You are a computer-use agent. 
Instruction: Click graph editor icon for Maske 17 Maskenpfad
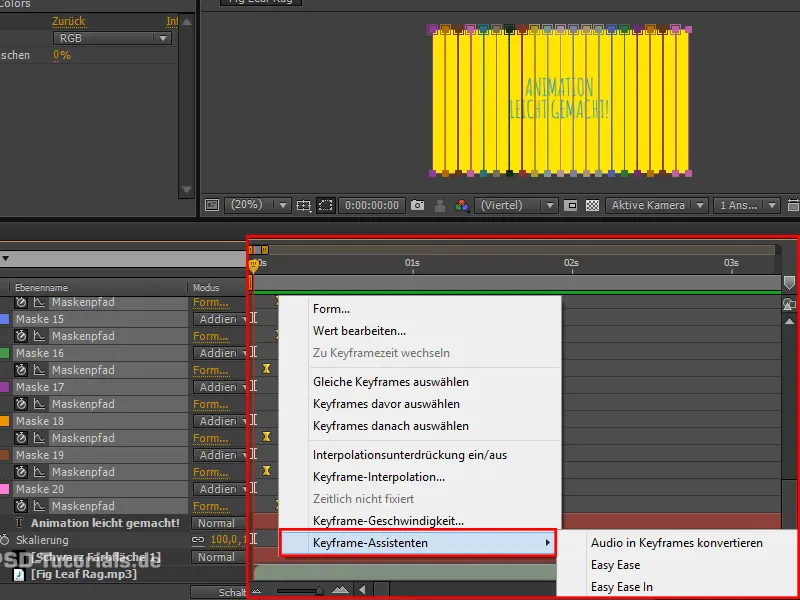coord(39,404)
